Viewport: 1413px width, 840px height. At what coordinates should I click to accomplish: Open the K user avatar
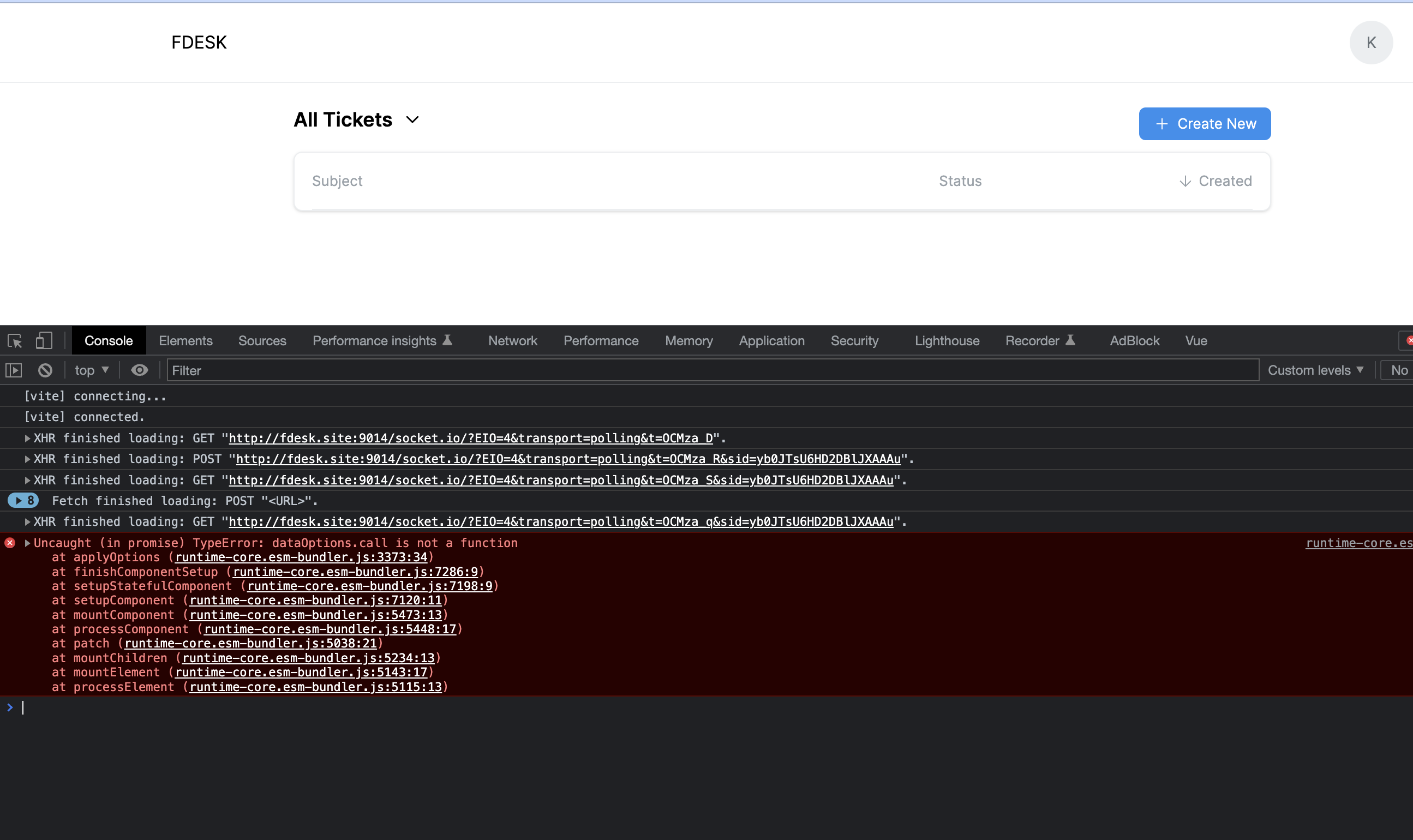coord(1370,42)
